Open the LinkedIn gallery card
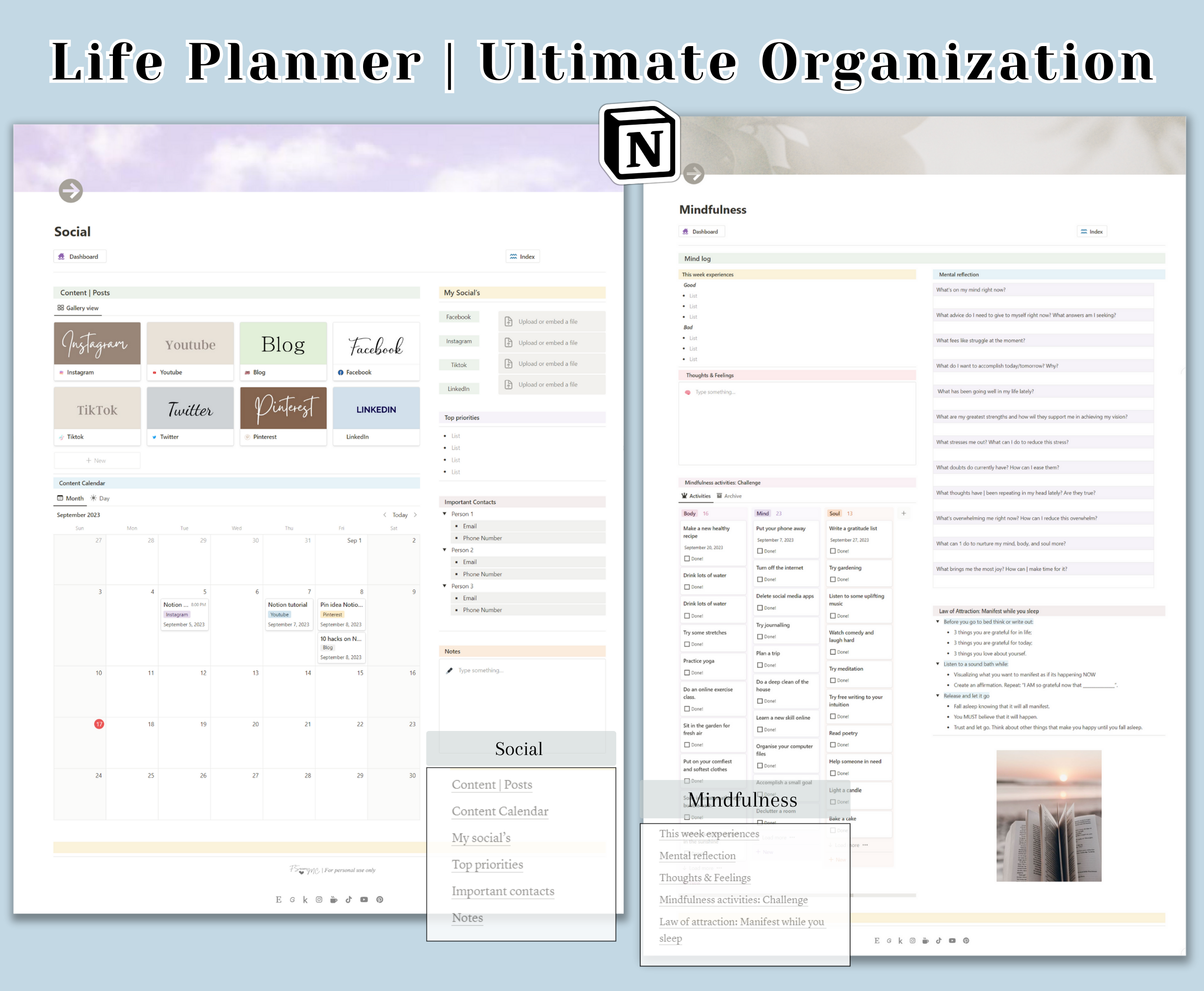This screenshot has height=991, width=1204. click(376, 416)
